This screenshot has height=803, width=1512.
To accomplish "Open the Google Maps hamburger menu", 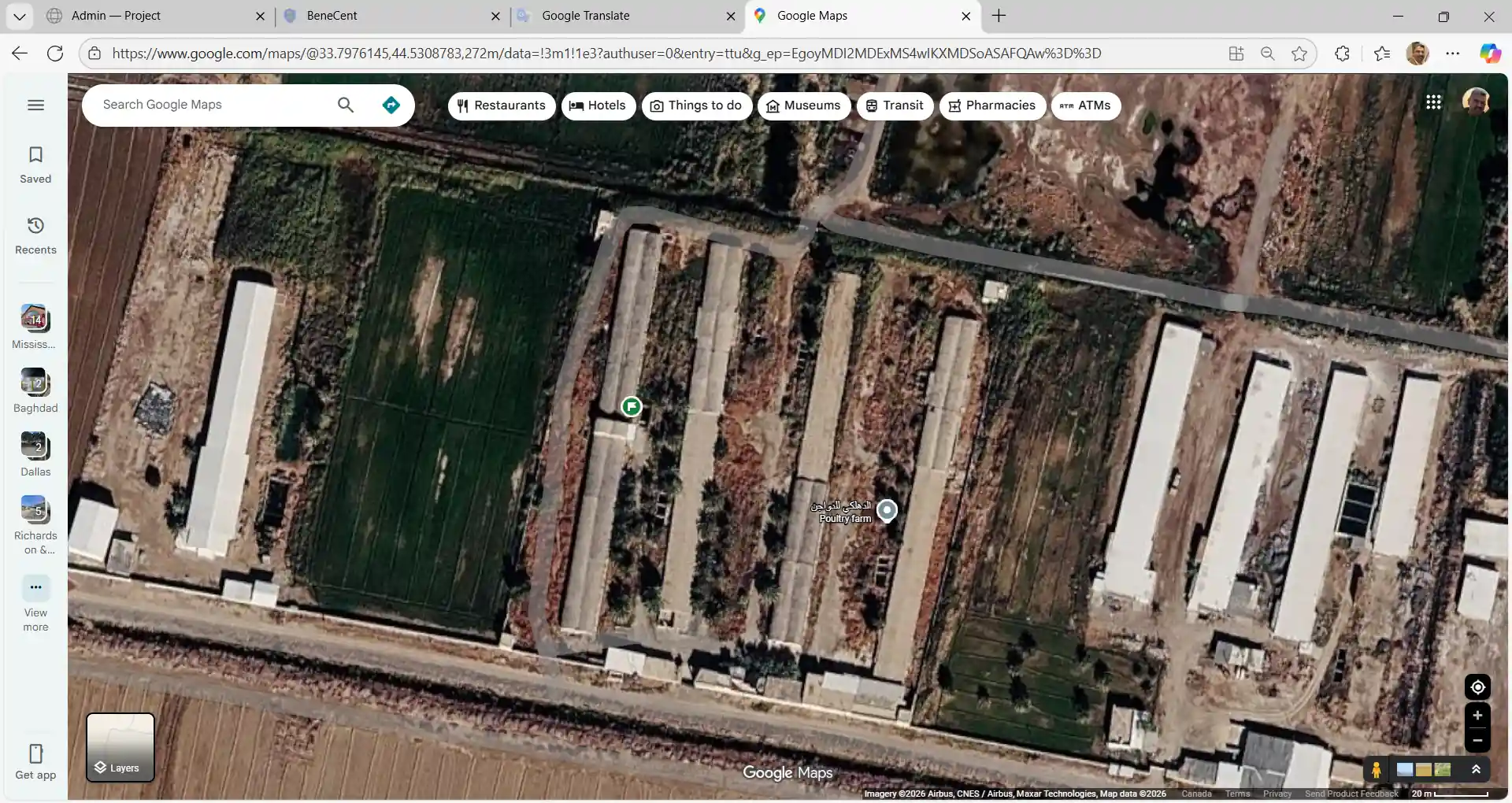I will (35, 105).
